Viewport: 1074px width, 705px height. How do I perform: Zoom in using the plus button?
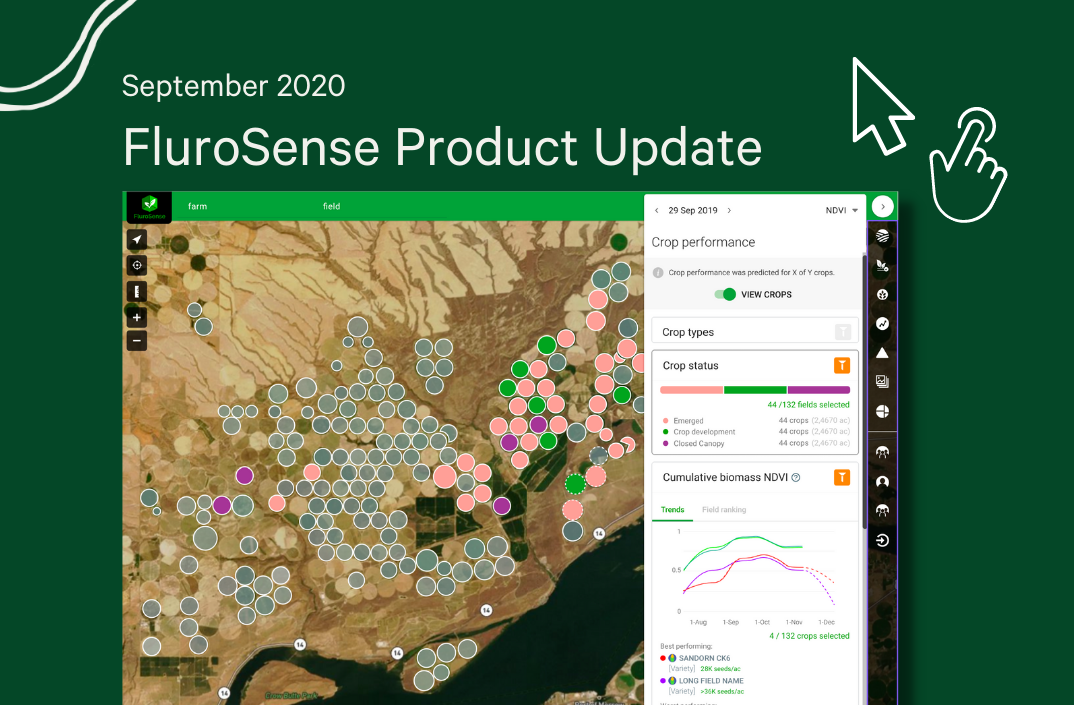point(137,316)
